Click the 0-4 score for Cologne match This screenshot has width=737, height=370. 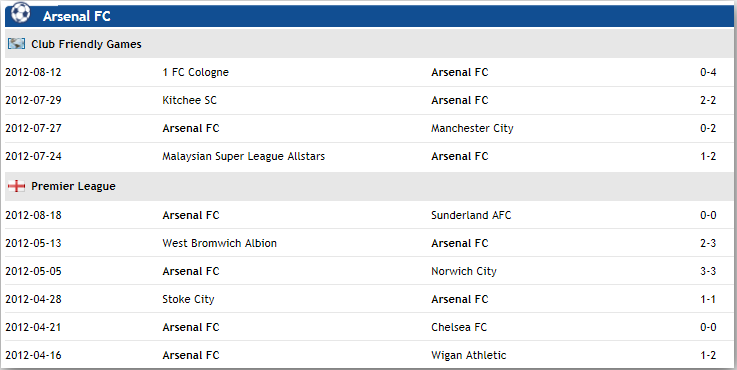click(708, 72)
